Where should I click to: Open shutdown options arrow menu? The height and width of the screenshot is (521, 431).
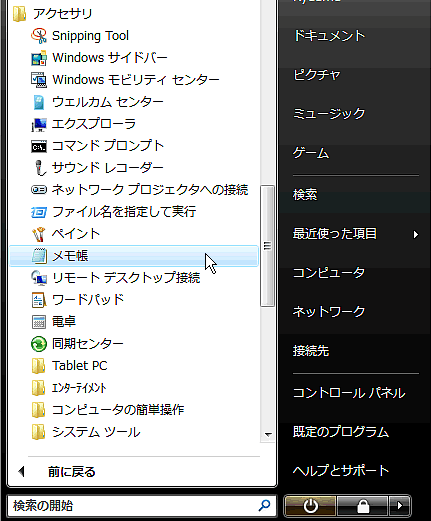click(x=399, y=506)
